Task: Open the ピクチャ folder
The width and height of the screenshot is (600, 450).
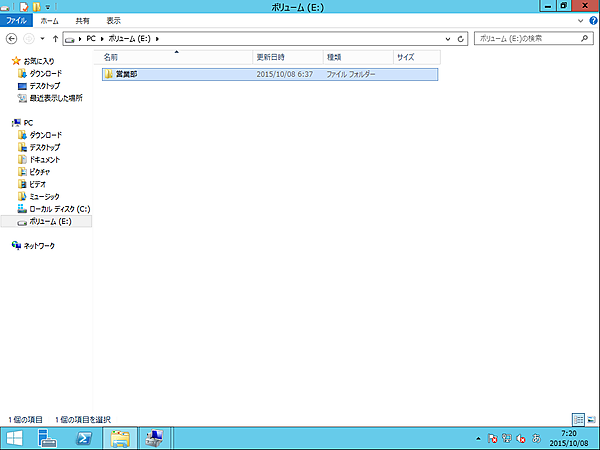Action: click(34, 172)
